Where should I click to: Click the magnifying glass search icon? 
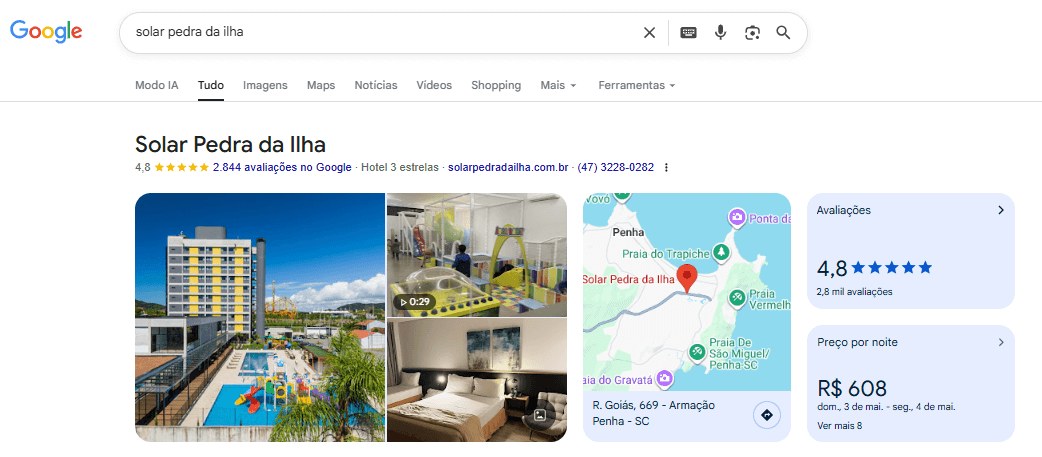pyautogui.click(x=783, y=33)
